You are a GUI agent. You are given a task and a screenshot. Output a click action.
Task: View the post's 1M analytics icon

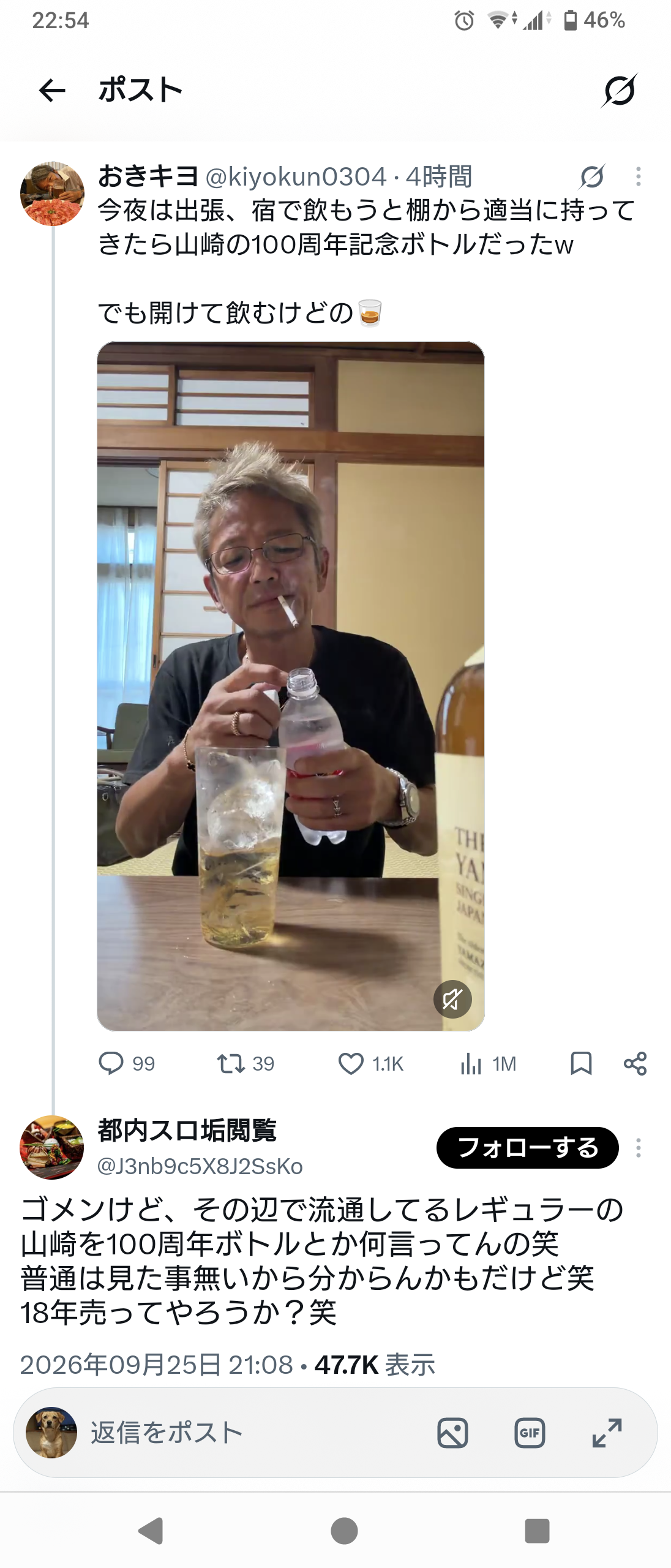pos(471,1063)
